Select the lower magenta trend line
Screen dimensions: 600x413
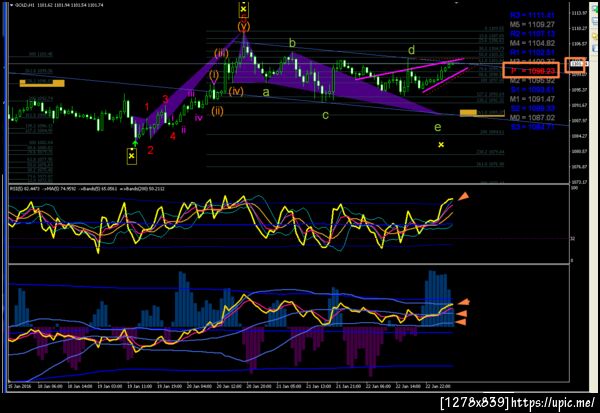point(445,80)
